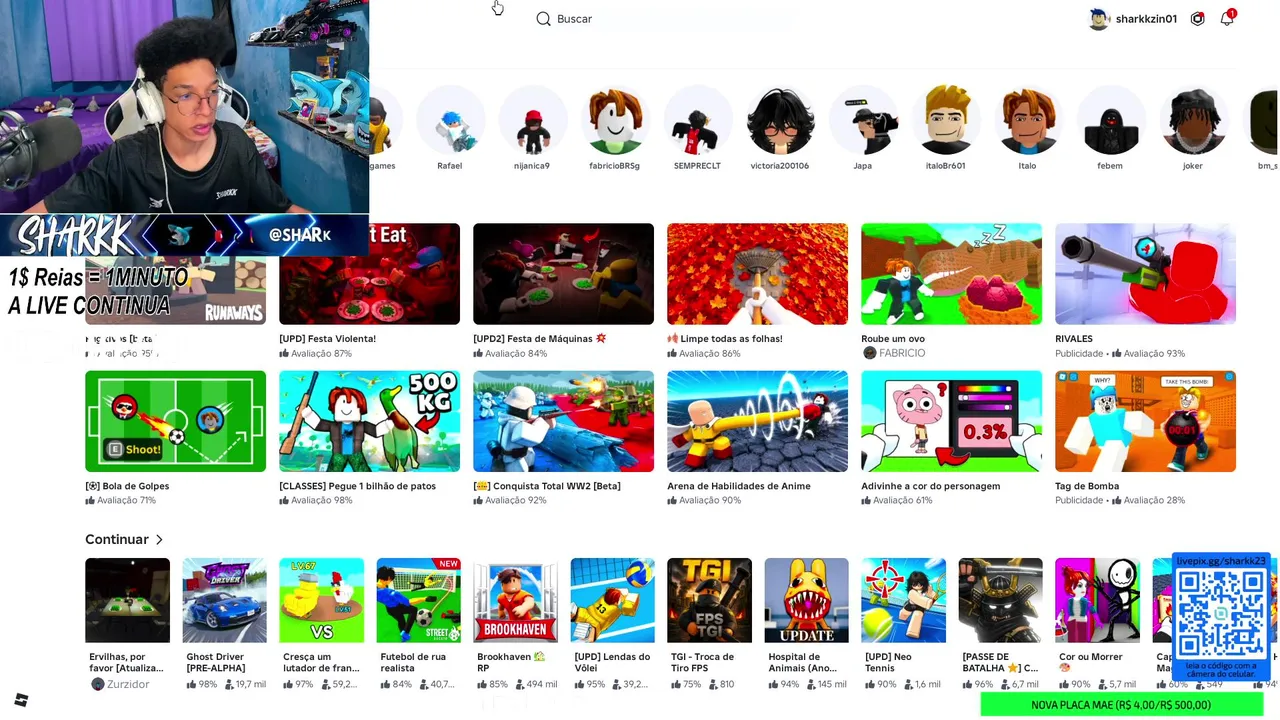Open the Futebol de rua realista icon
The image size is (1280, 720).
click(x=418, y=600)
